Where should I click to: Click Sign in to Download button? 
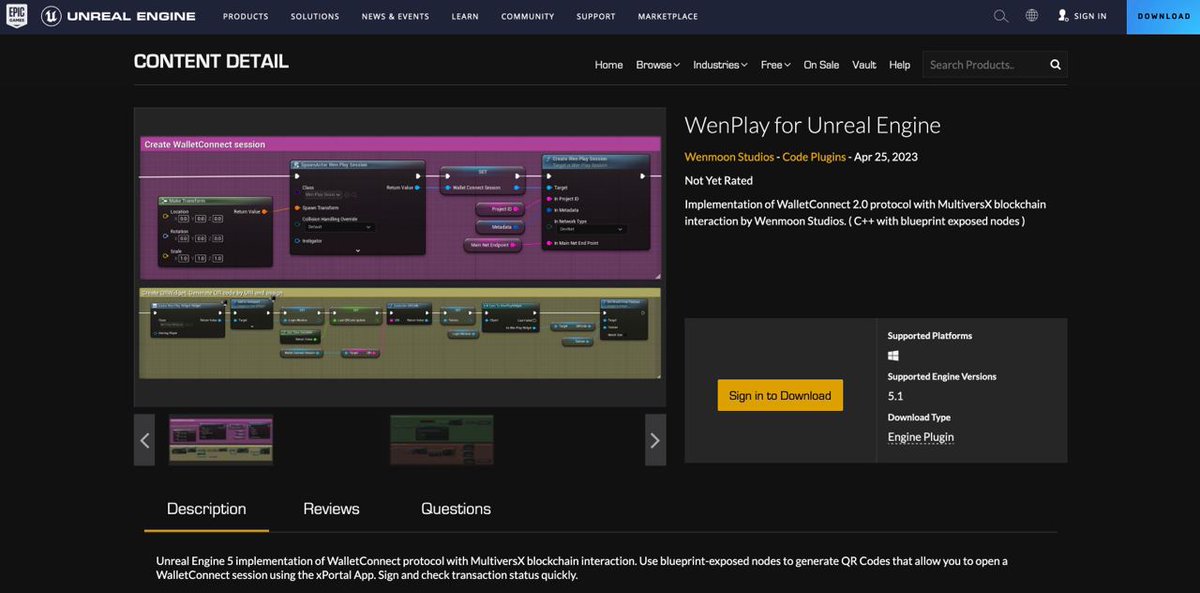point(780,395)
